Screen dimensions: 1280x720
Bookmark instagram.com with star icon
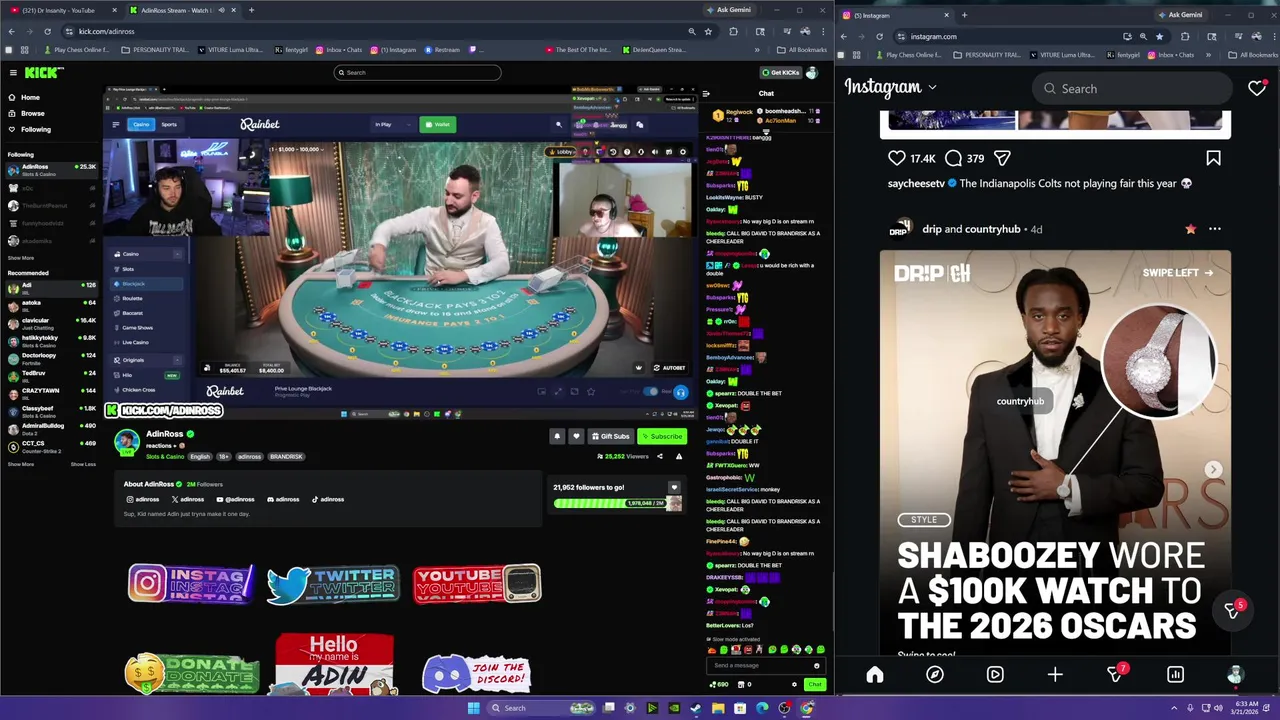coord(1159,36)
